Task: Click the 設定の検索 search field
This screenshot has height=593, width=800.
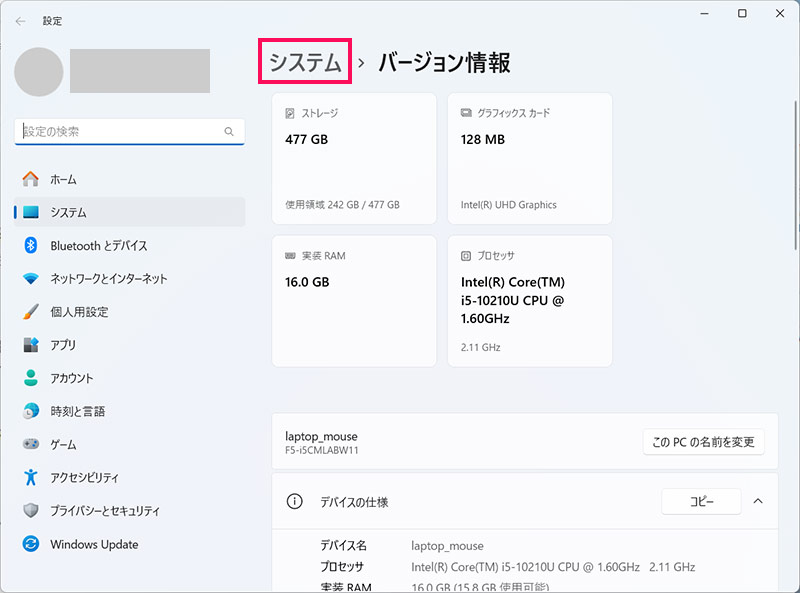Action: tap(130, 132)
